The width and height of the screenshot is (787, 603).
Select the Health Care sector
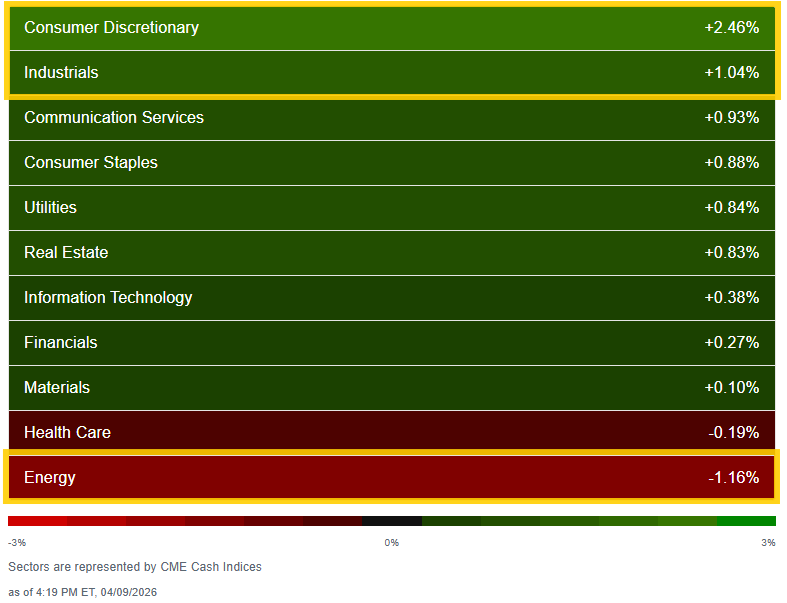[392, 433]
